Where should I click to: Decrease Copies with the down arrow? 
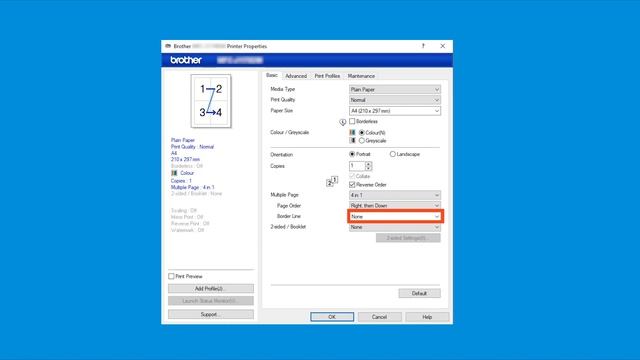[369, 168]
